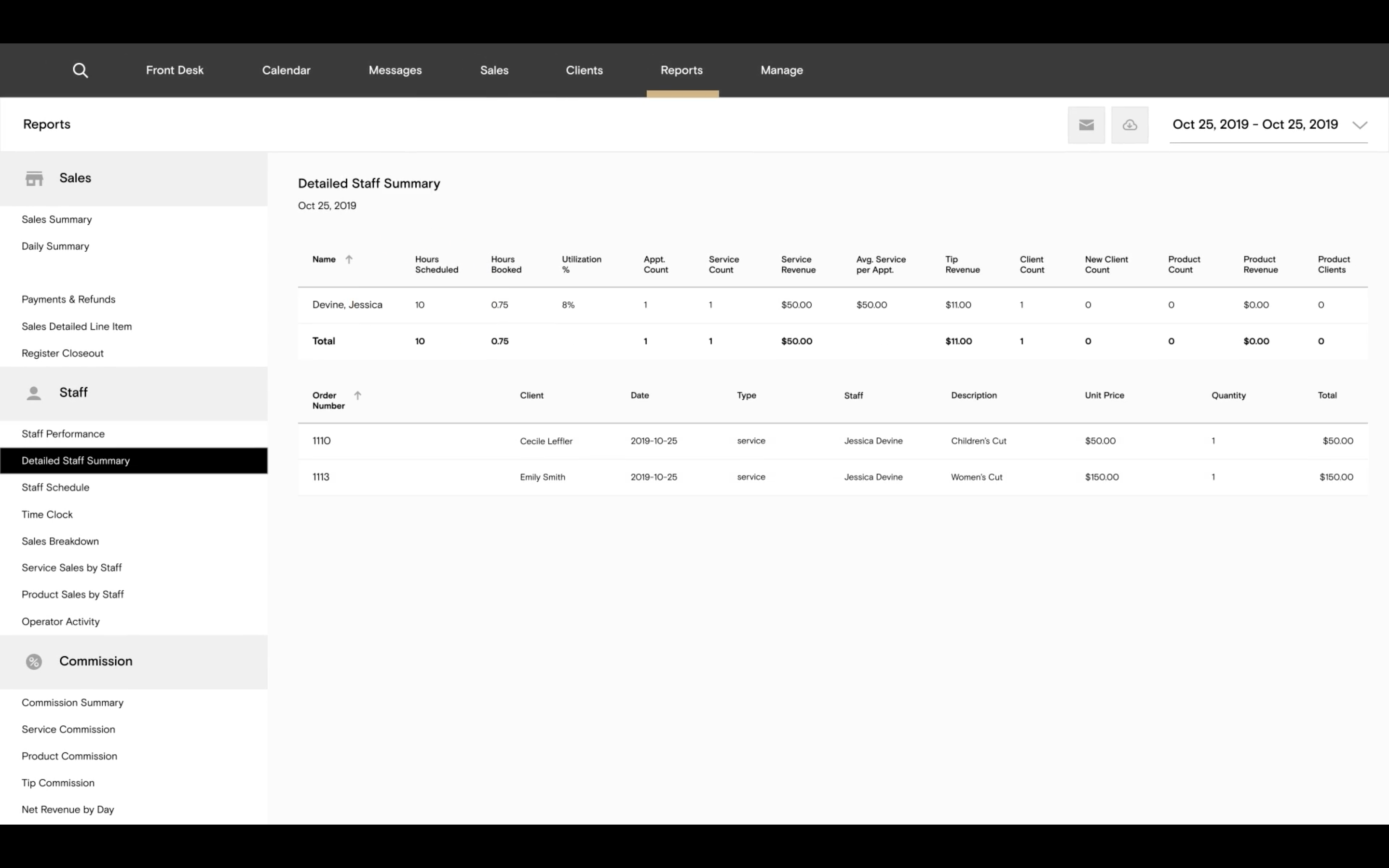Open Net Revenue by Day report
The image size is (1389, 868).
(68, 810)
